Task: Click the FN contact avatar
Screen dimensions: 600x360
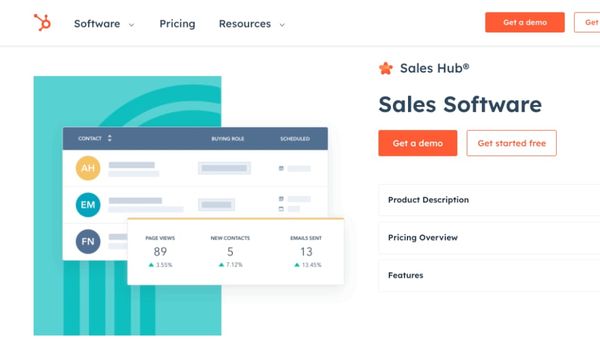Action: (x=88, y=241)
